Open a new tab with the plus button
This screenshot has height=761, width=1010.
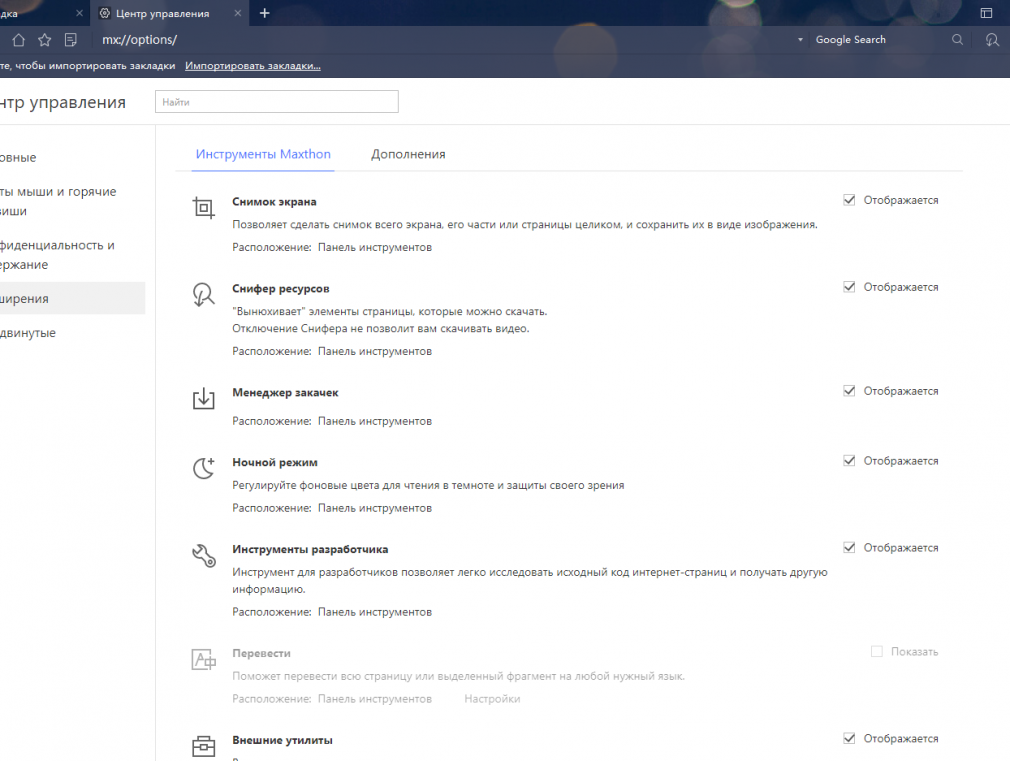tap(264, 13)
